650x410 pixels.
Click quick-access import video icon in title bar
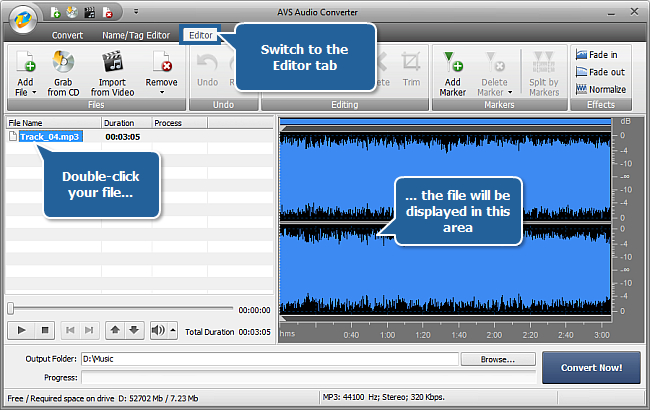(x=90, y=12)
